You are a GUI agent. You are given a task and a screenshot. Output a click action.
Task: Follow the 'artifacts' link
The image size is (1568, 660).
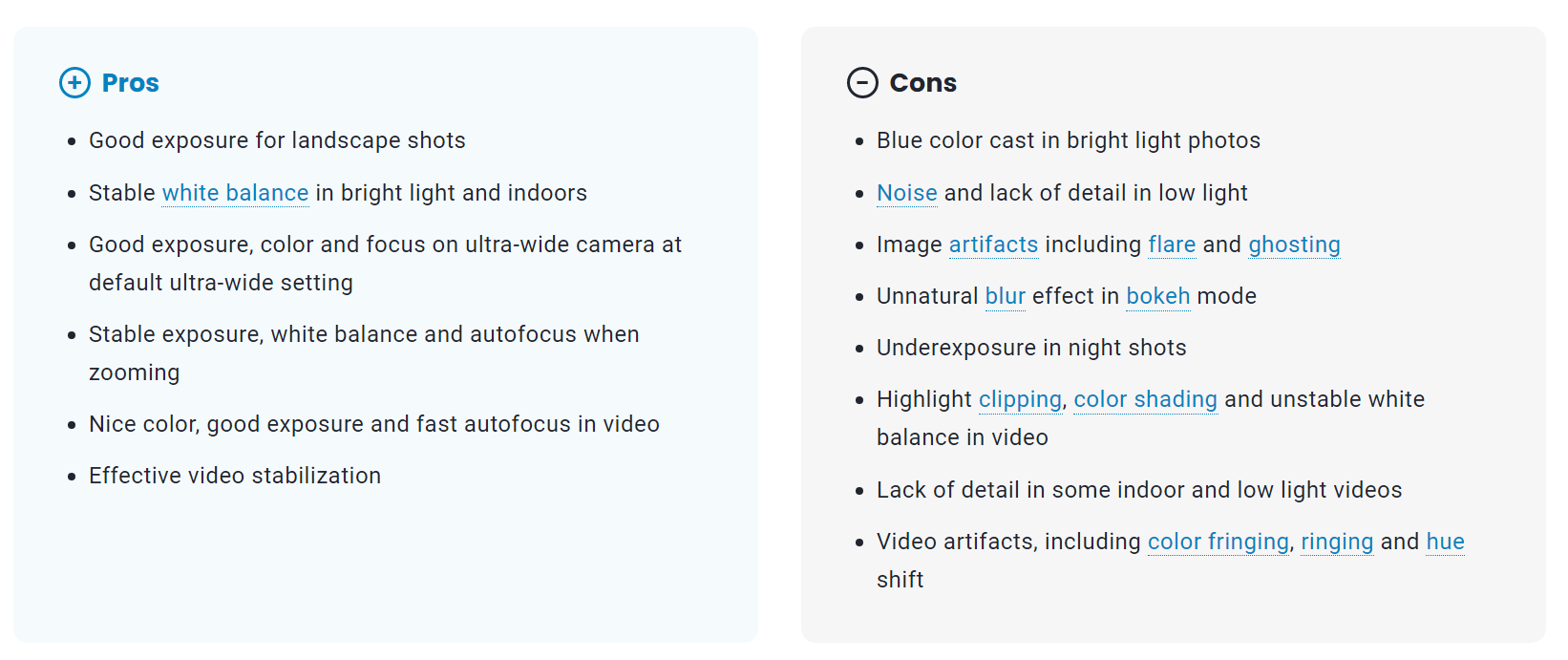click(x=993, y=245)
